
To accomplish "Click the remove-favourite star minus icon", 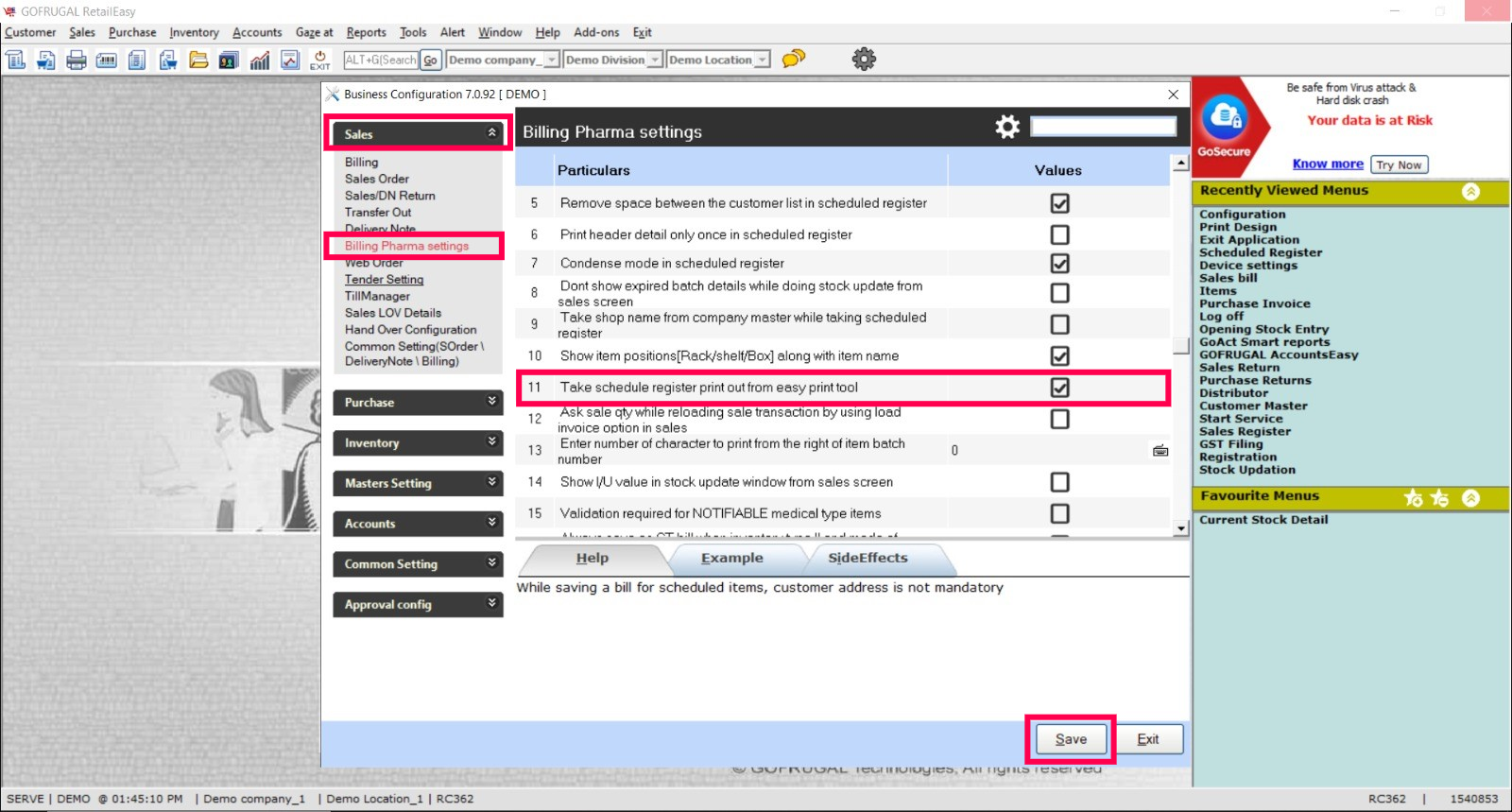I will click(1440, 498).
